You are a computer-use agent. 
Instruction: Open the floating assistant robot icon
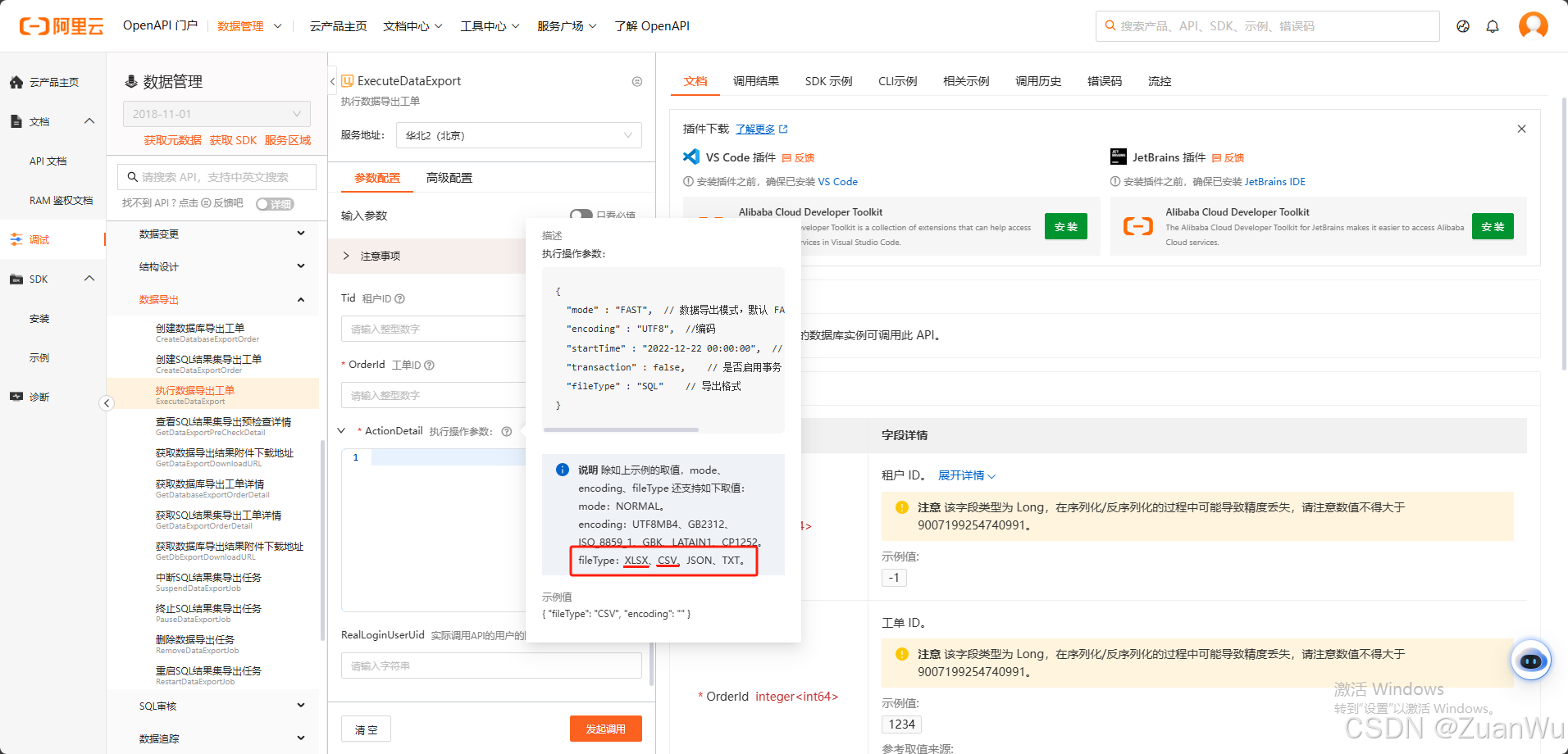1530,661
